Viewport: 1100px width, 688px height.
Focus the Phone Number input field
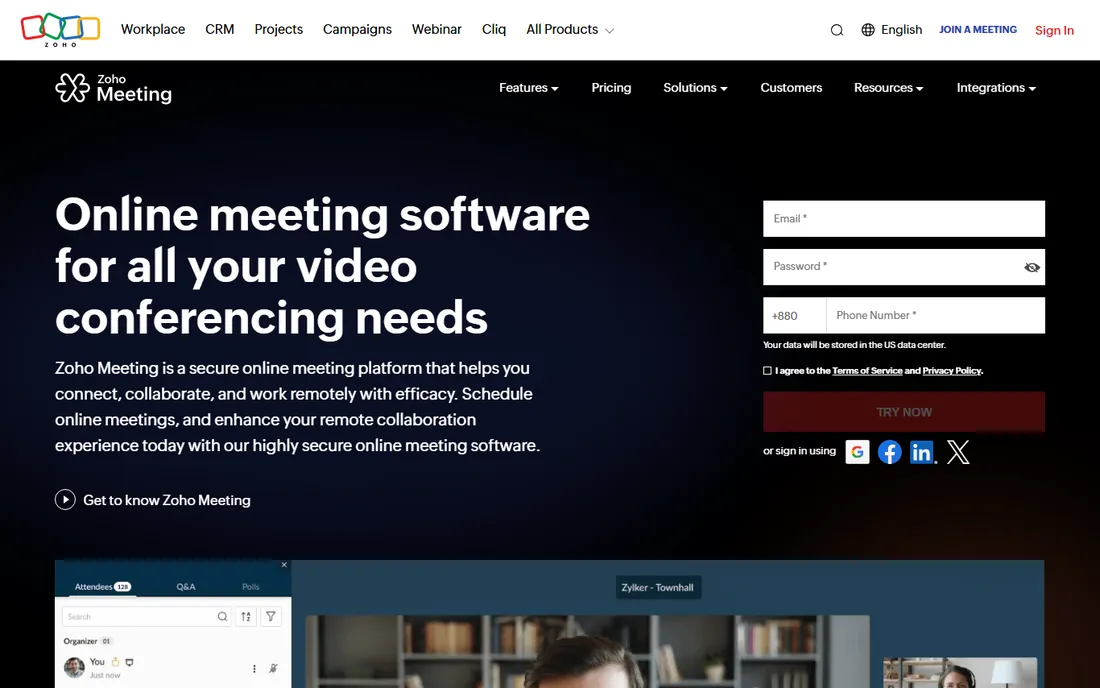935,316
